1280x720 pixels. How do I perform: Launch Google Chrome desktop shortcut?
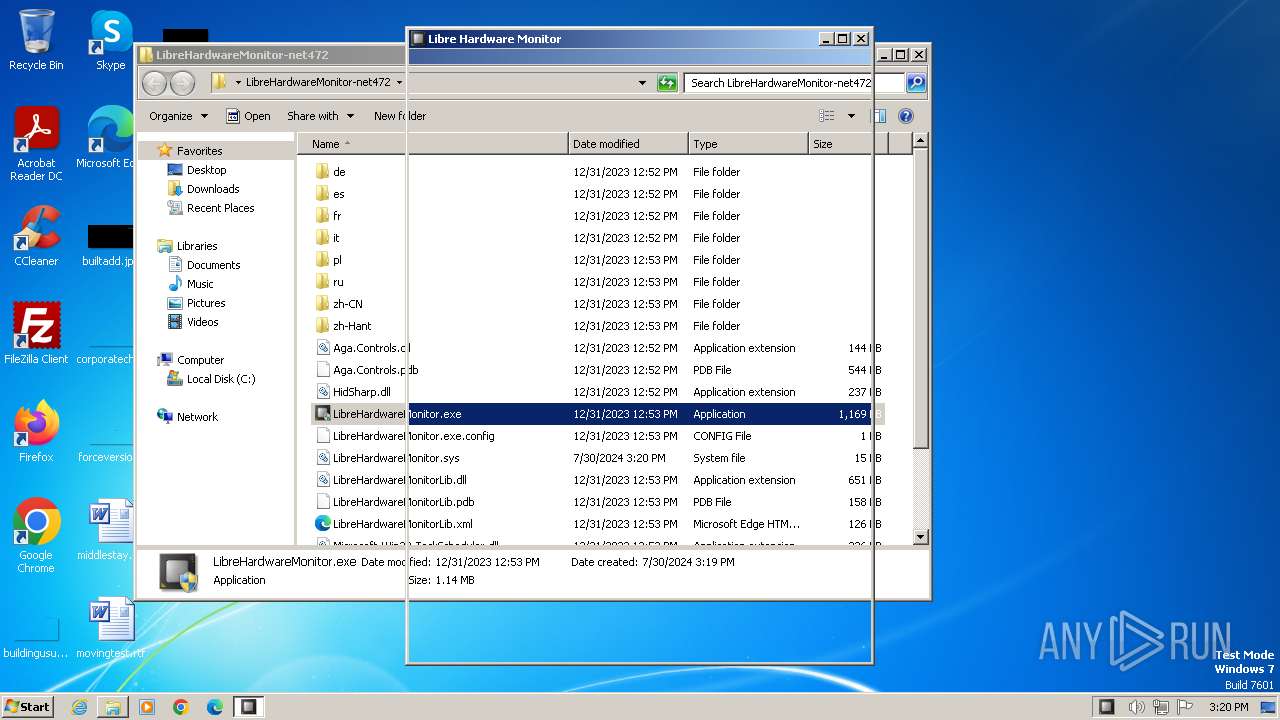(x=36, y=536)
